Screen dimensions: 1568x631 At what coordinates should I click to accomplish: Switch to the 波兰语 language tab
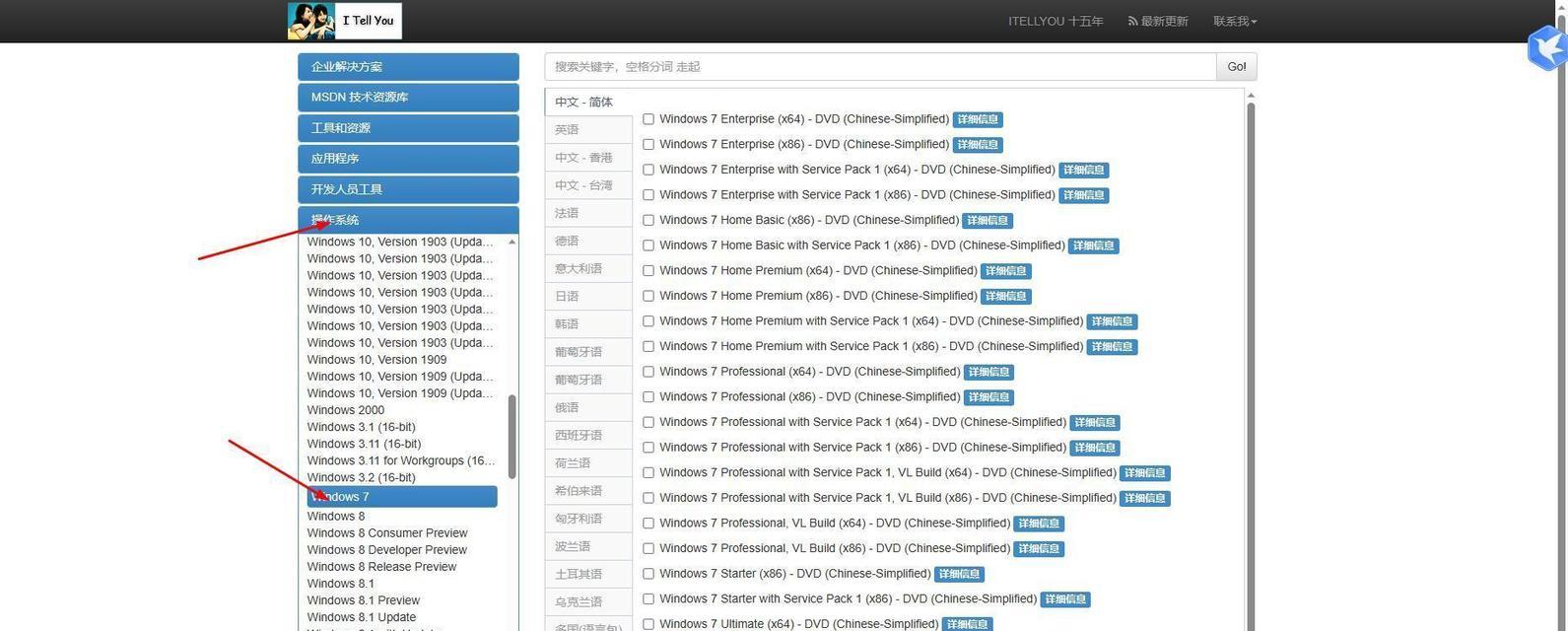(x=588, y=546)
